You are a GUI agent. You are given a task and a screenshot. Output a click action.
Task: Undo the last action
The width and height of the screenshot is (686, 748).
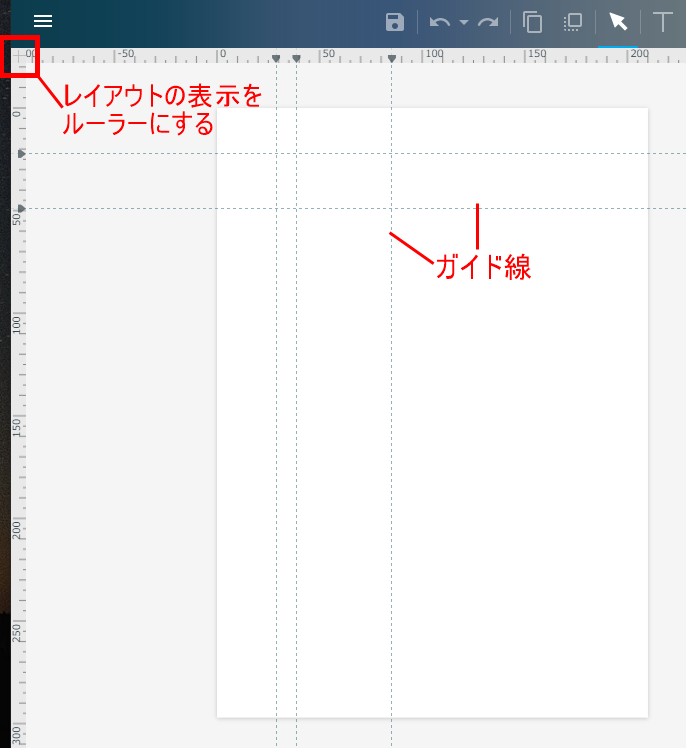pos(439,22)
